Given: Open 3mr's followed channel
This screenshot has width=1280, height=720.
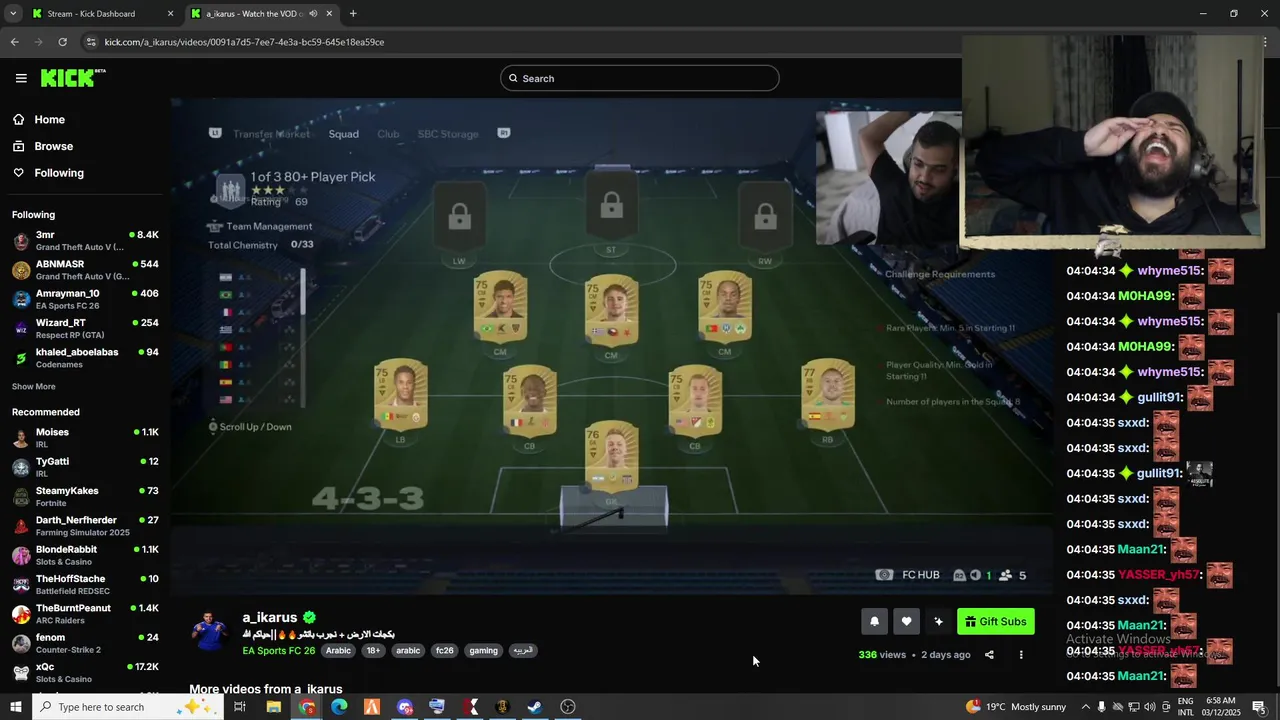Looking at the screenshot, I should [84, 241].
